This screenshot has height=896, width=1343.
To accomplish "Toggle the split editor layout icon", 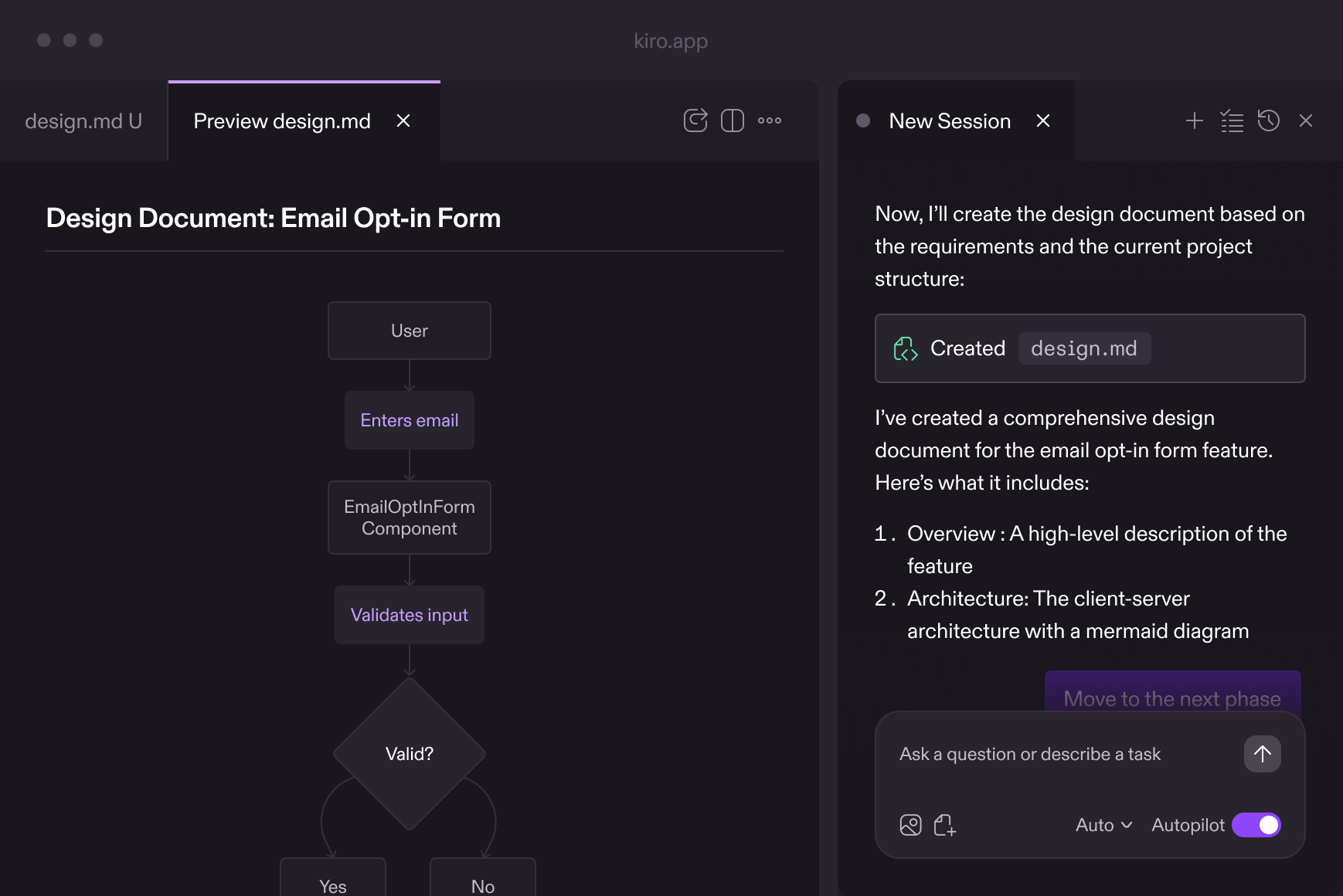I will (x=732, y=120).
